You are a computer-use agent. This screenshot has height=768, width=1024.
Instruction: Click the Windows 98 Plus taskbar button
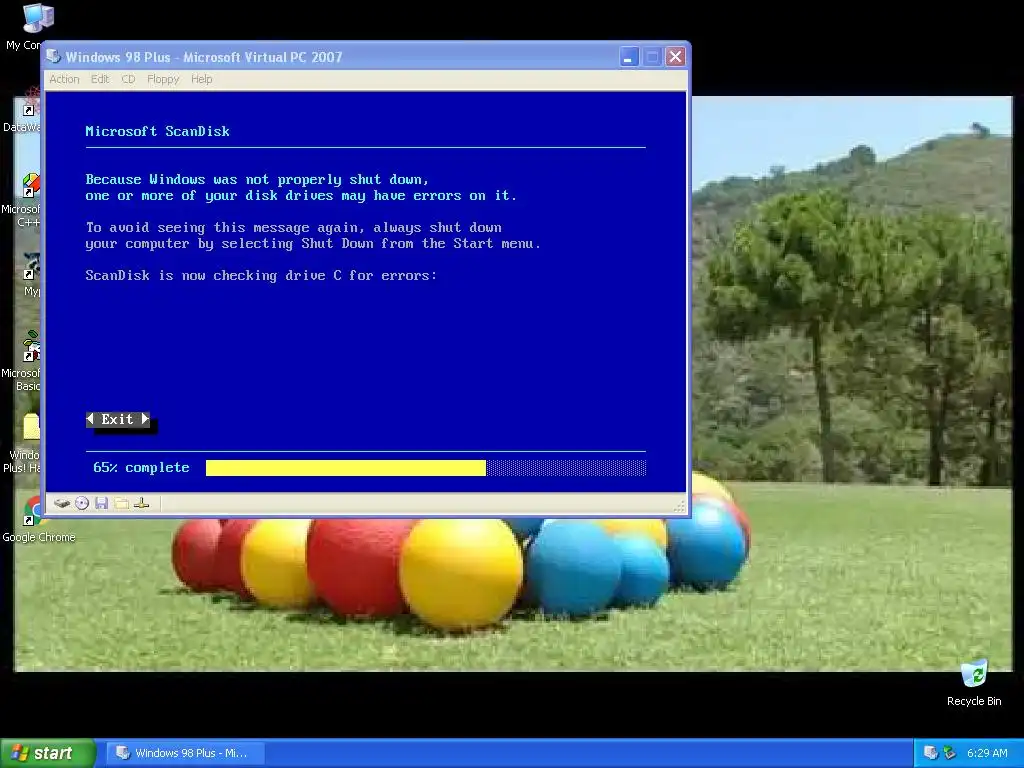click(185, 753)
